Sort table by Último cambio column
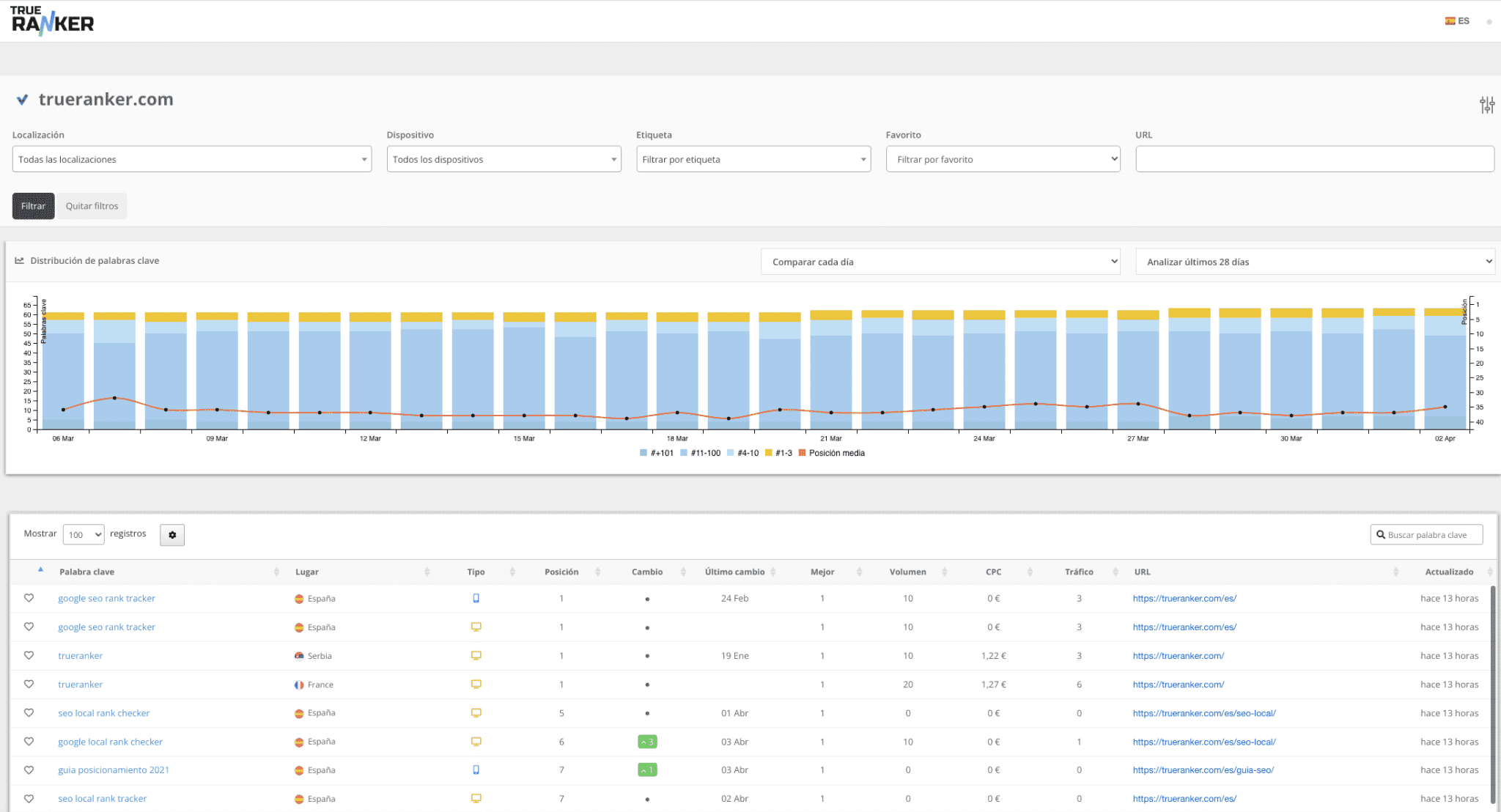The width and height of the screenshot is (1501, 812). pyautogui.click(x=734, y=572)
